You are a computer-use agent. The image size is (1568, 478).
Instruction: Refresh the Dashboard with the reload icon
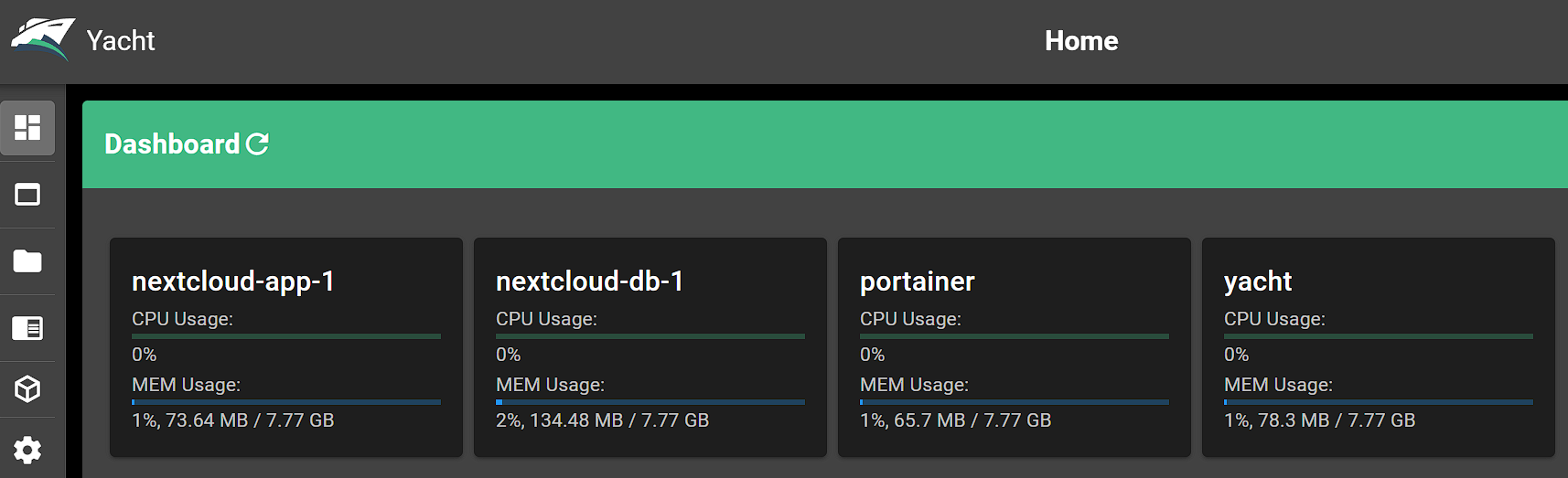258,143
